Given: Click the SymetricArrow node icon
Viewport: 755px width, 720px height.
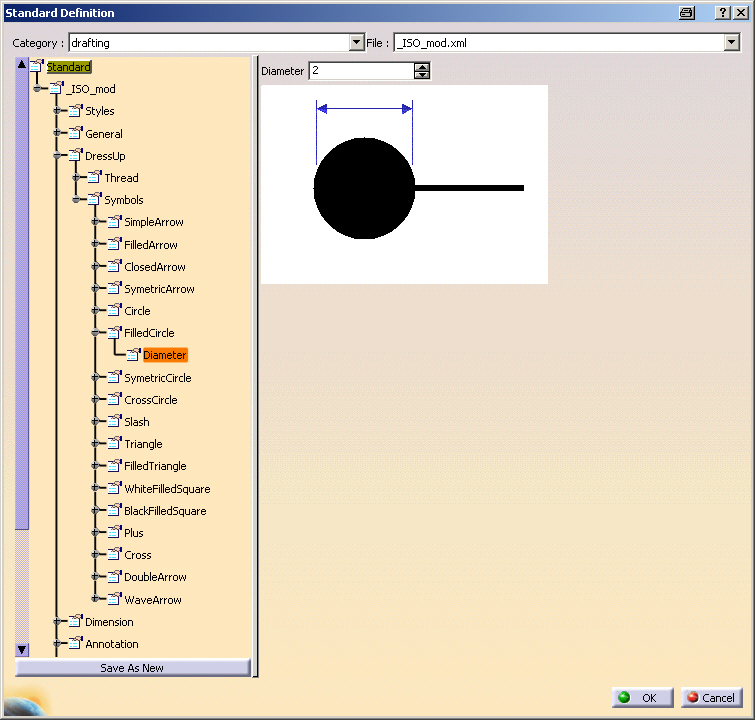Looking at the screenshot, I should tap(115, 288).
